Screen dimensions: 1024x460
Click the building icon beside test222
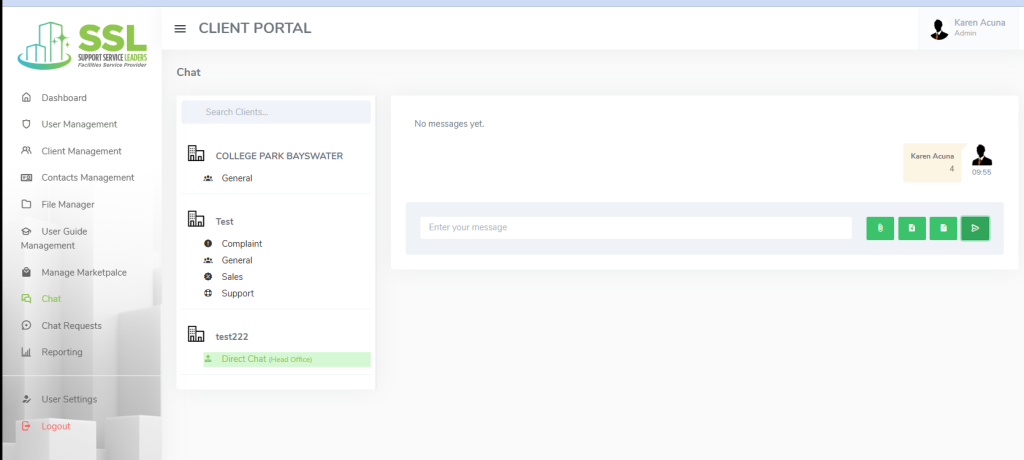coord(196,334)
